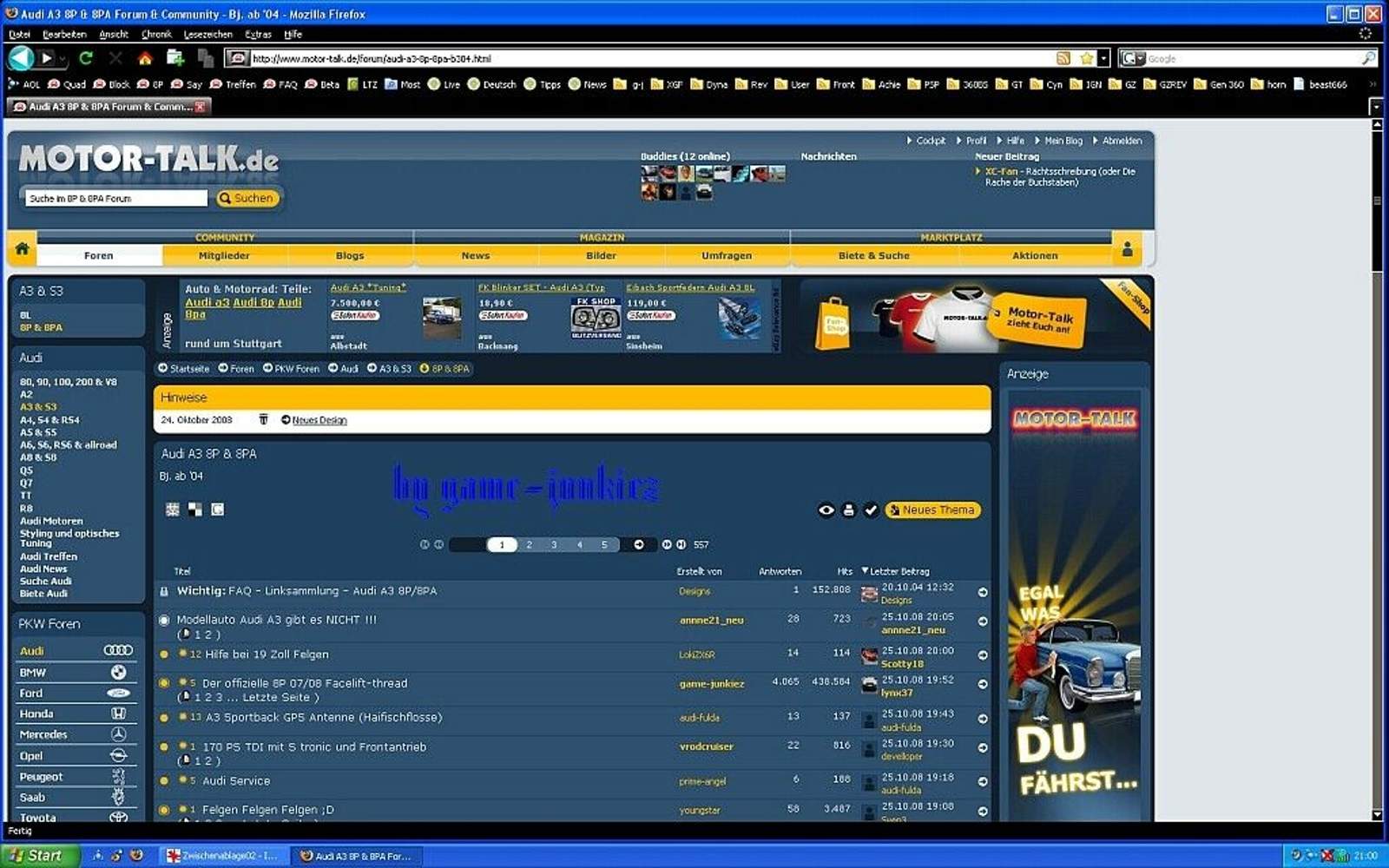Open the PSP bookmark folder
The width and height of the screenshot is (1389, 868).
click(x=924, y=84)
